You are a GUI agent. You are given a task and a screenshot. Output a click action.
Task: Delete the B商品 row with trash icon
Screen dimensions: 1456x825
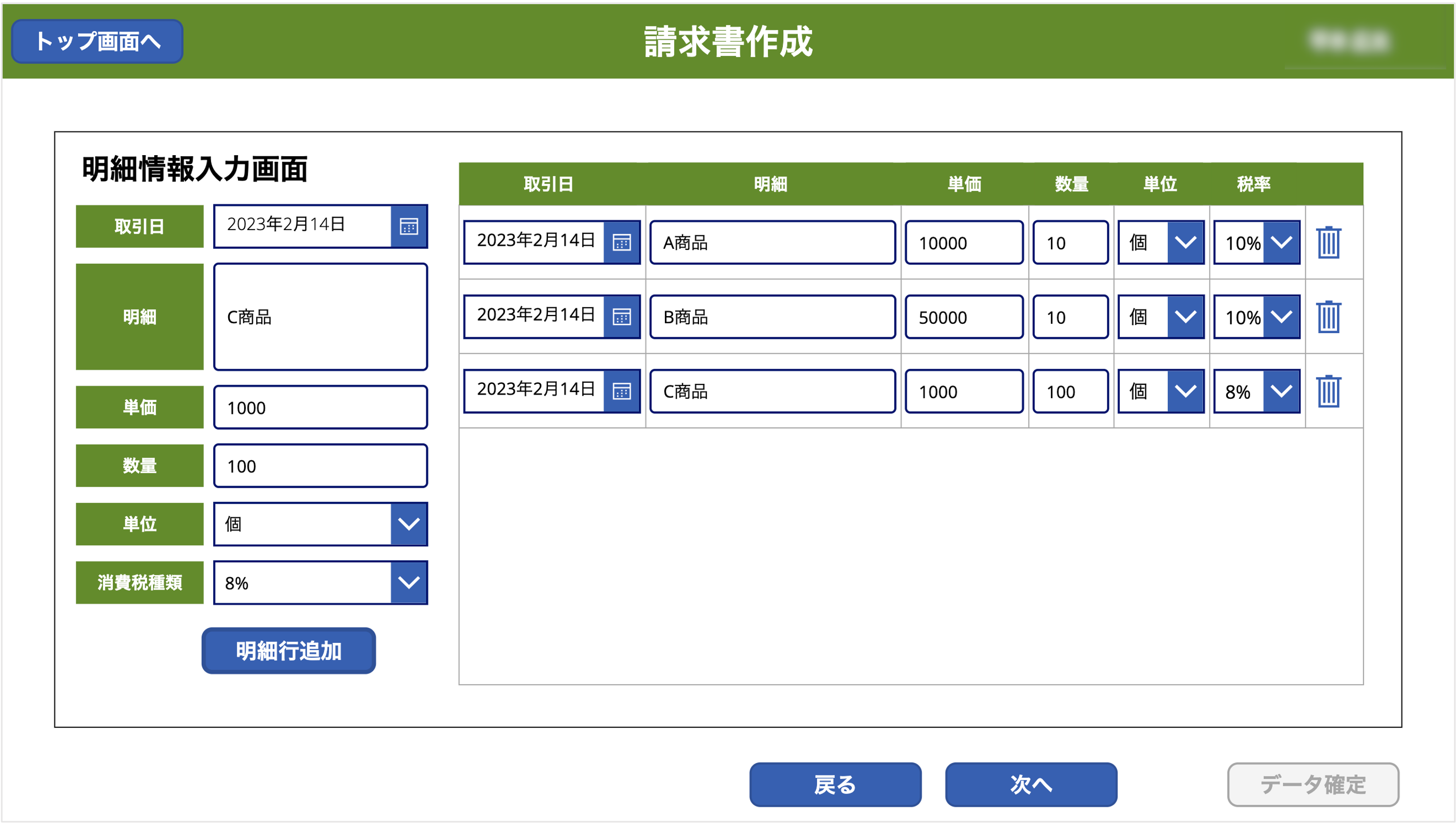[1328, 317]
